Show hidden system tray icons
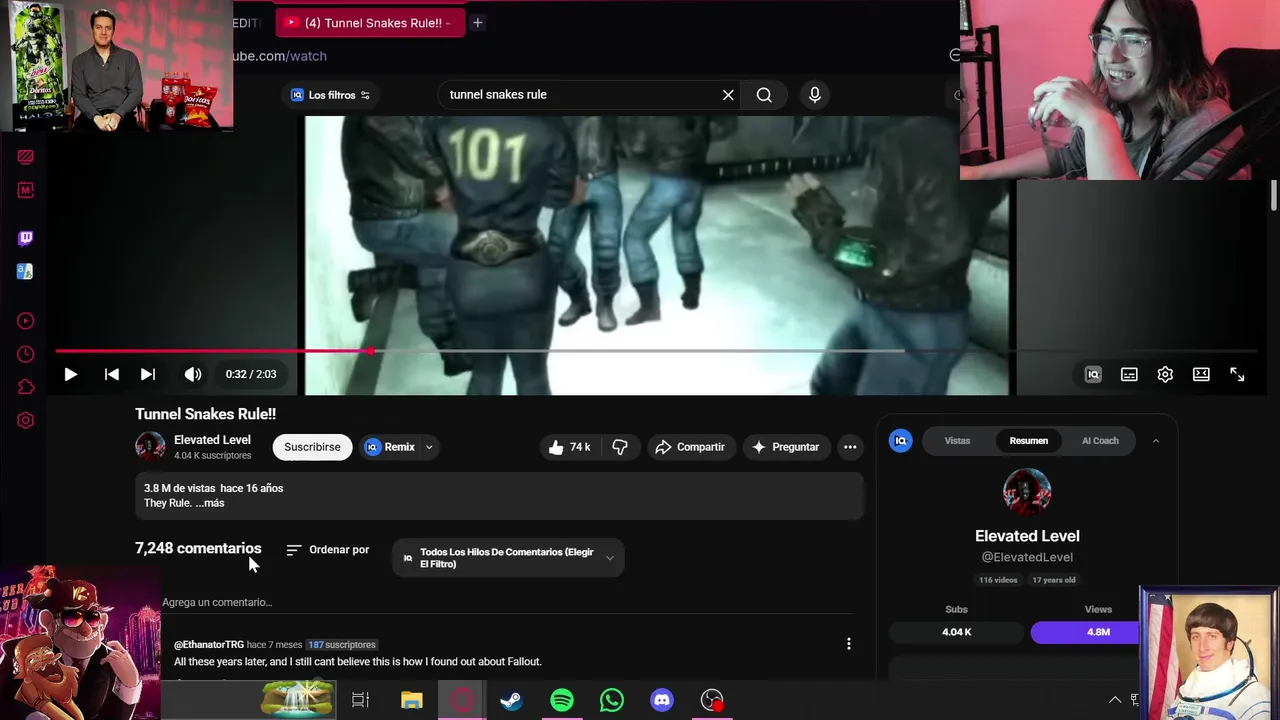Viewport: 1280px width, 720px height. click(x=1115, y=700)
